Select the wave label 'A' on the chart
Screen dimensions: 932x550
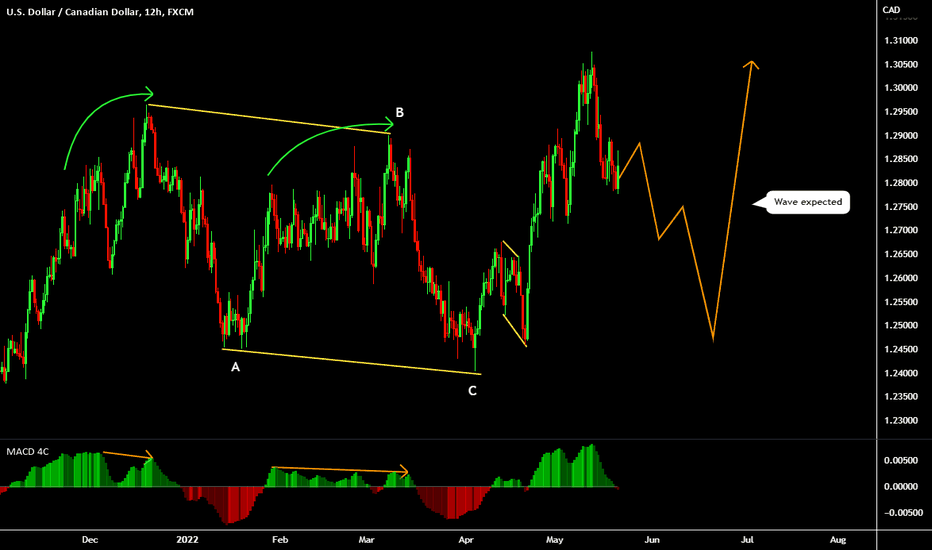(235, 367)
